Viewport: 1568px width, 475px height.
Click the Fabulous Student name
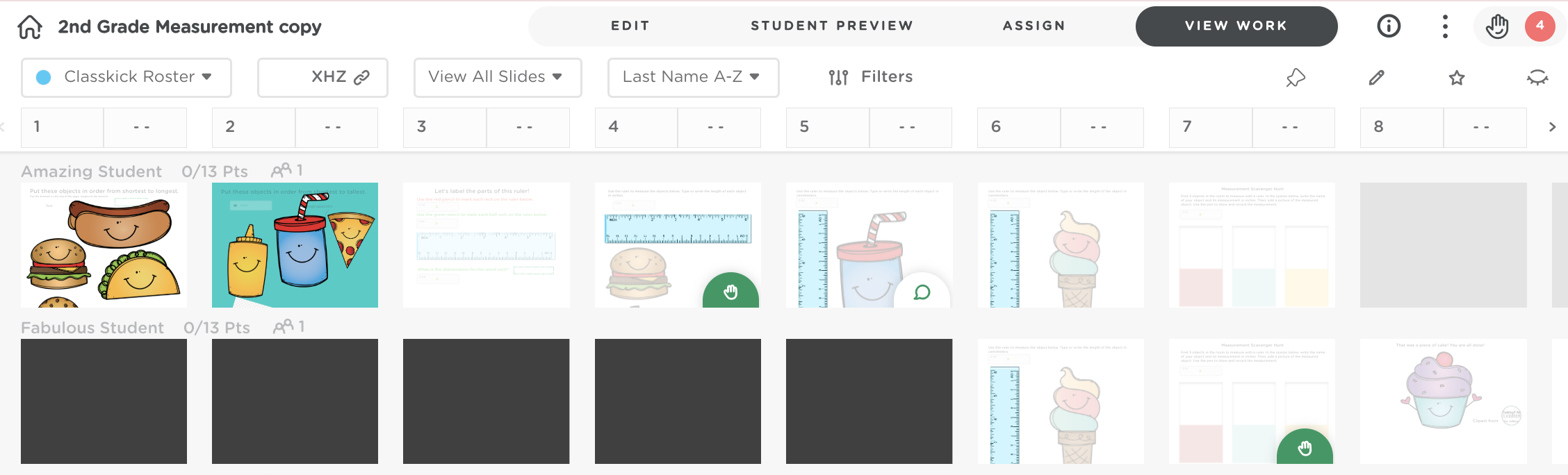[92, 328]
